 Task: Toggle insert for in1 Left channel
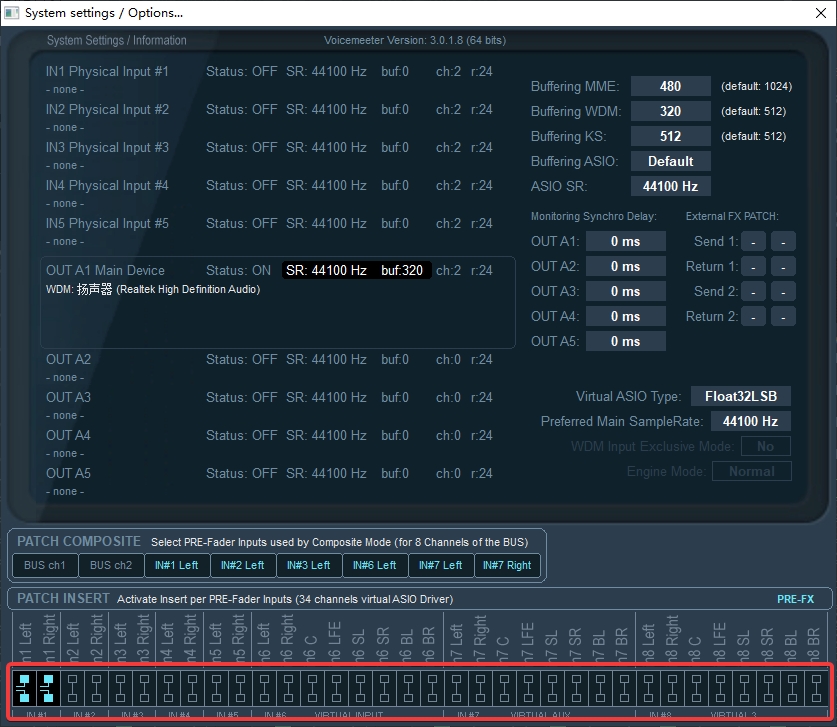click(24, 687)
